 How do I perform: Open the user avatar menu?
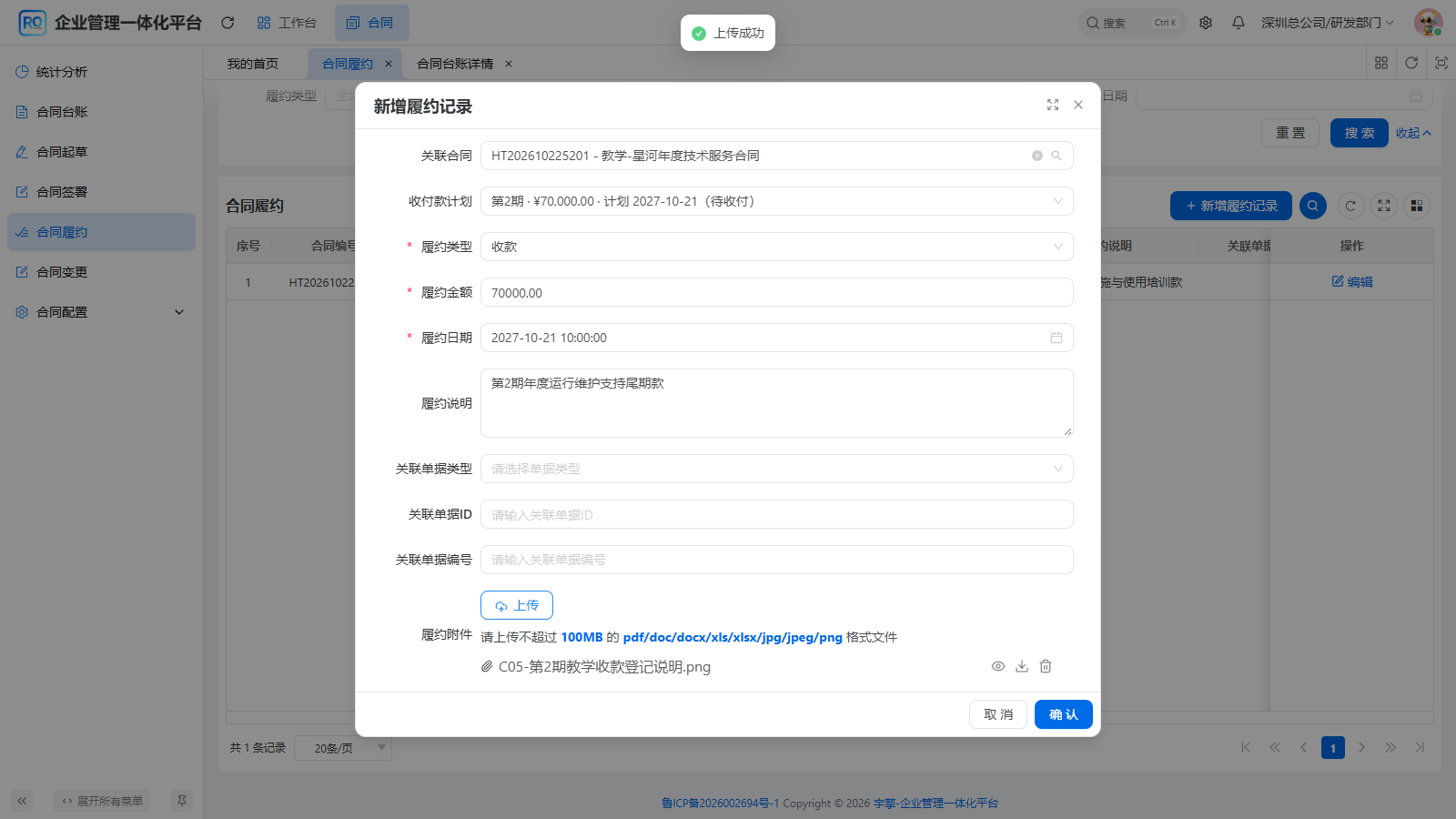(x=1428, y=23)
